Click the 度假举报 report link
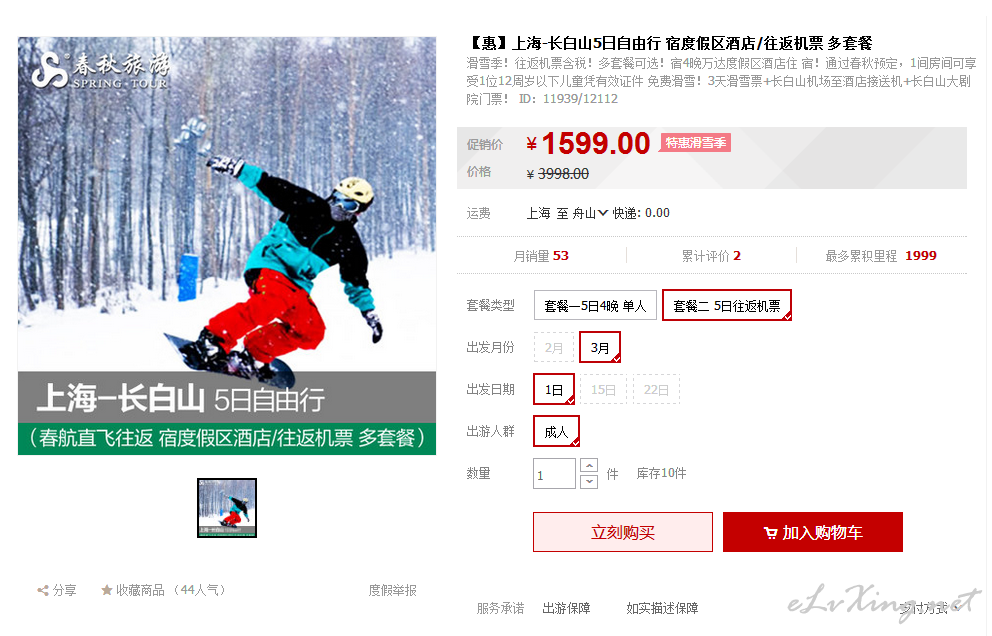This screenshot has height=636, width=992. point(392,590)
